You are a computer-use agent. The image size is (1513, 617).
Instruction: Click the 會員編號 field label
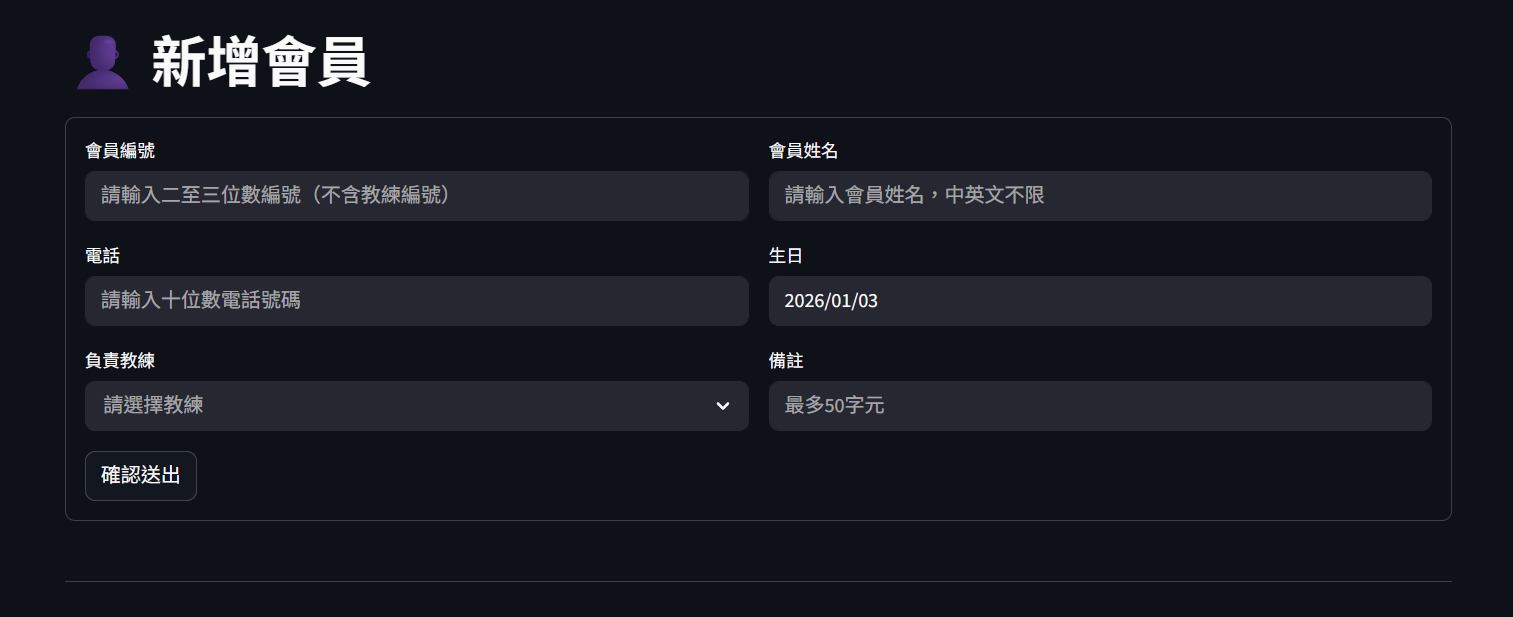pos(120,151)
